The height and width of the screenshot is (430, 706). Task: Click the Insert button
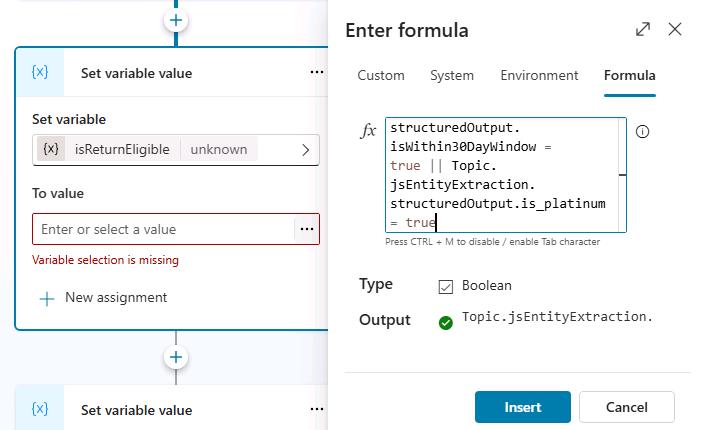(522, 407)
